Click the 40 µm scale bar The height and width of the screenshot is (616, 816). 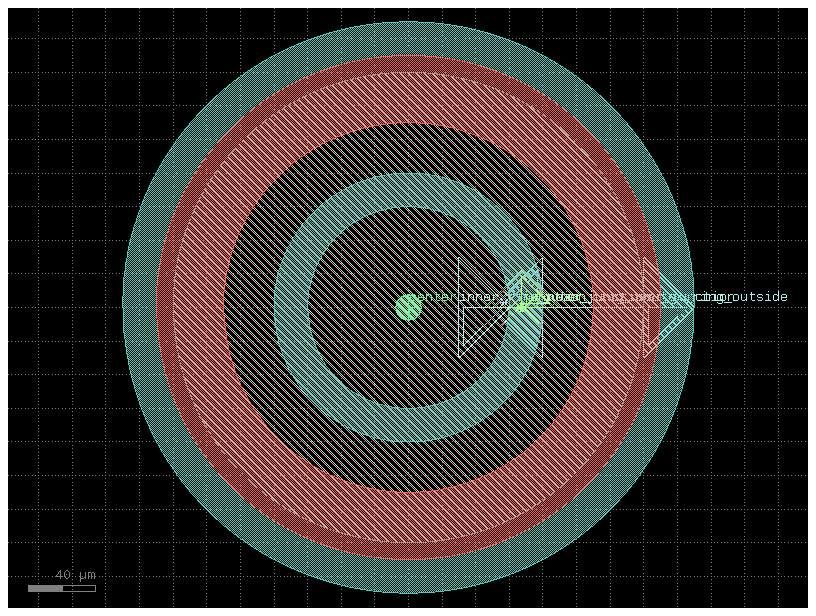tap(61, 588)
